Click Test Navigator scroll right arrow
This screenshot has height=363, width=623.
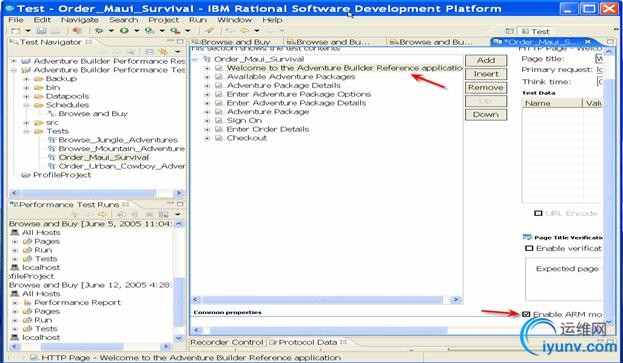coord(179,193)
